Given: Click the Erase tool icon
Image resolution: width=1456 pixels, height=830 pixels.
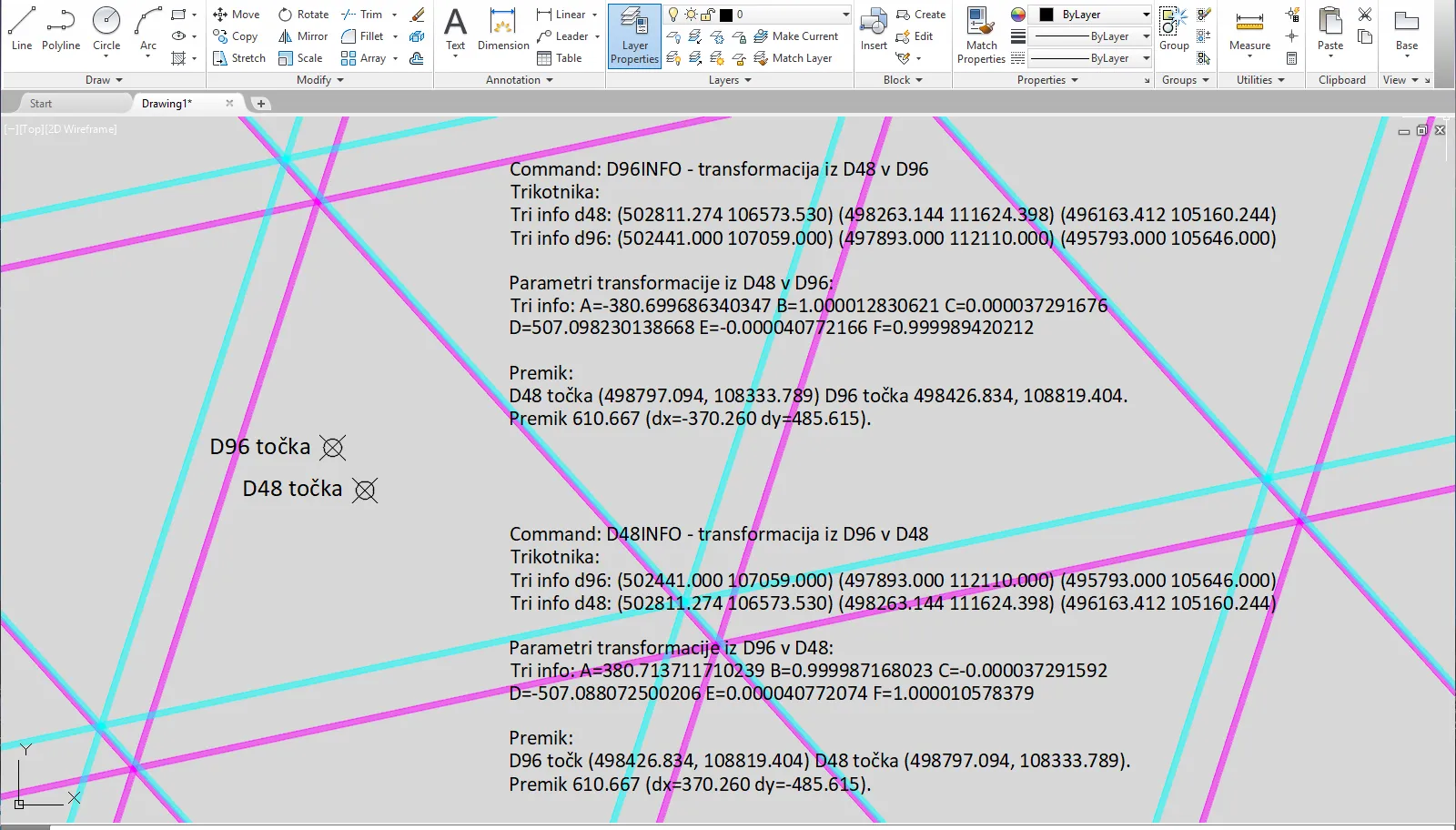Looking at the screenshot, I should click(418, 15).
